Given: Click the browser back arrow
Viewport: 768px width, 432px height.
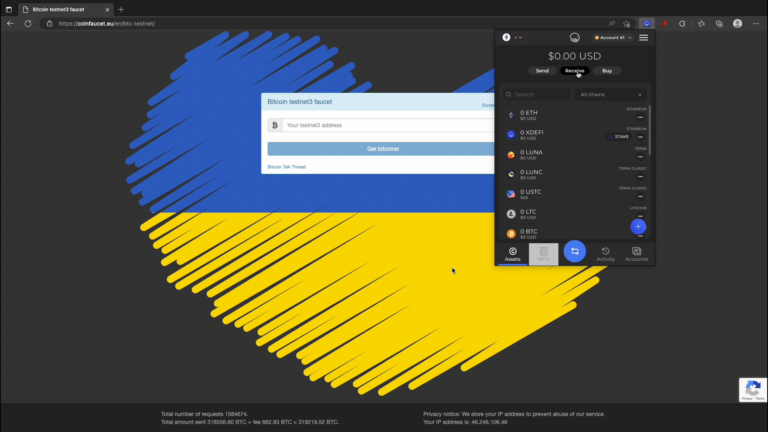Looking at the screenshot, I should coord(10,23).
